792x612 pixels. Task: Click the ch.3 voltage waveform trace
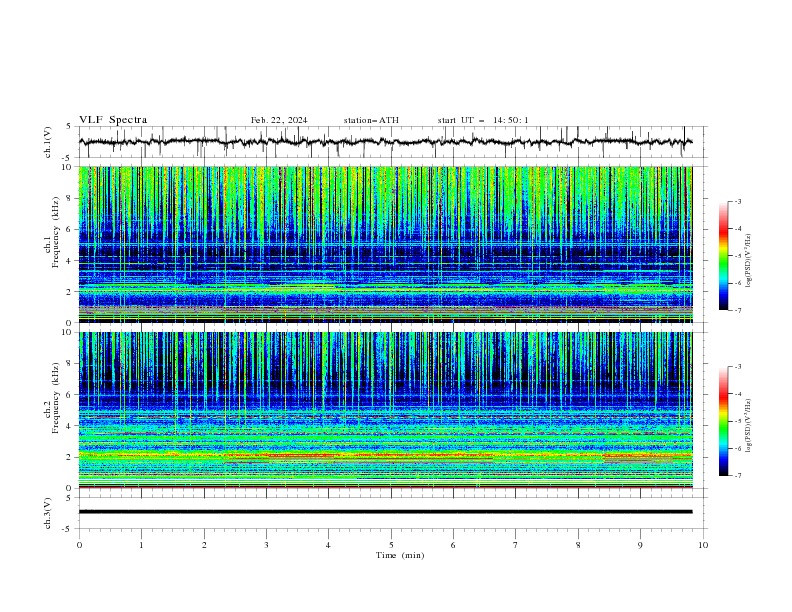pos(385,512)
